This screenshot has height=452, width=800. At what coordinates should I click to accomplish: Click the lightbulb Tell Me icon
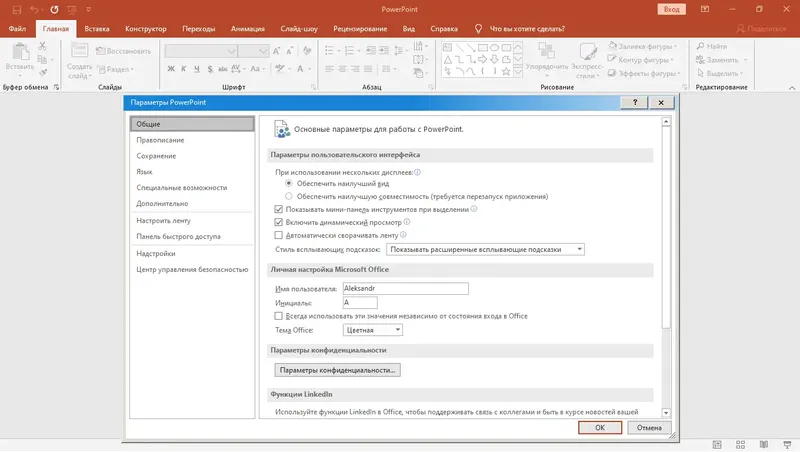478,29
